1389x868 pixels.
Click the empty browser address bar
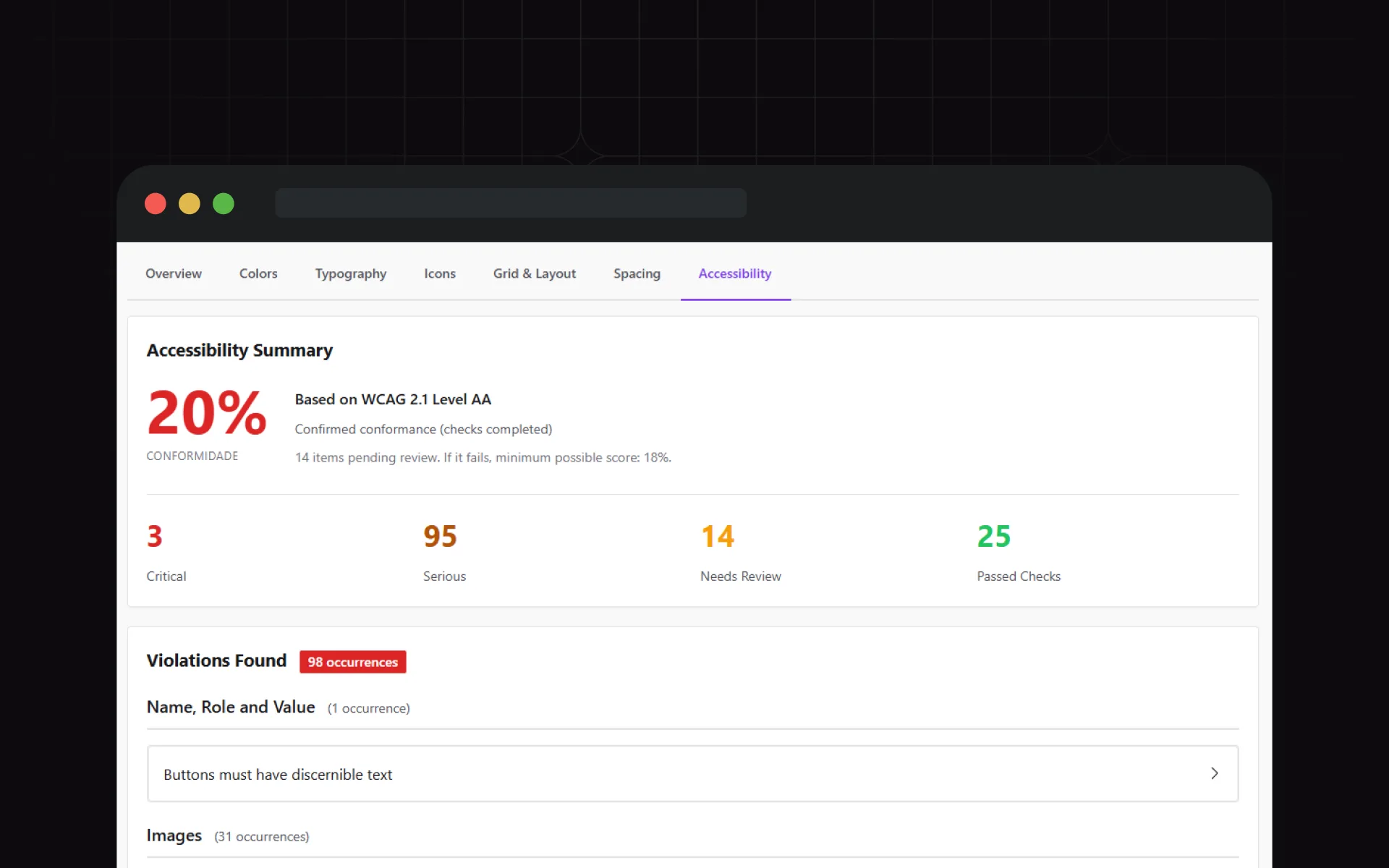[x=511, y=203]
